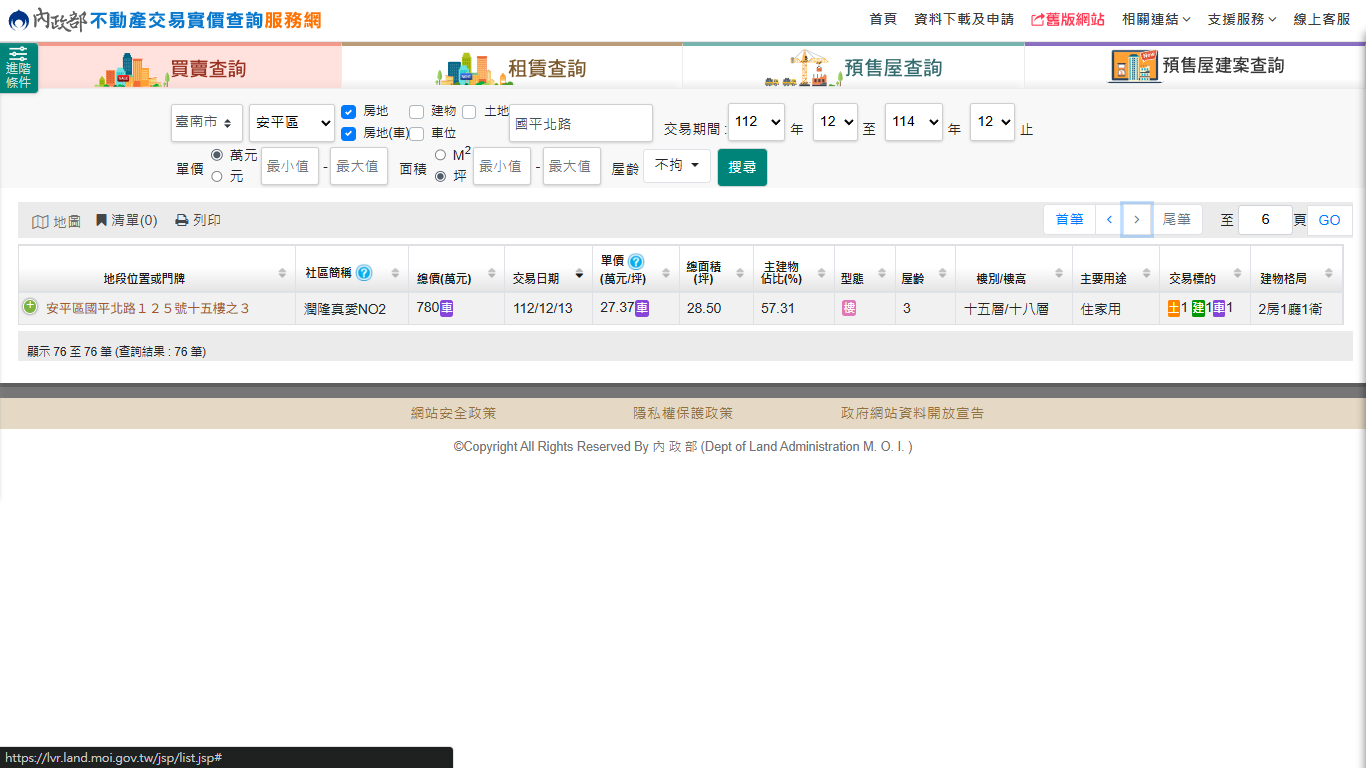Click the green plus icon to expand row
The width and height of the screenshot is (1366, 768).
coord(30,307)
